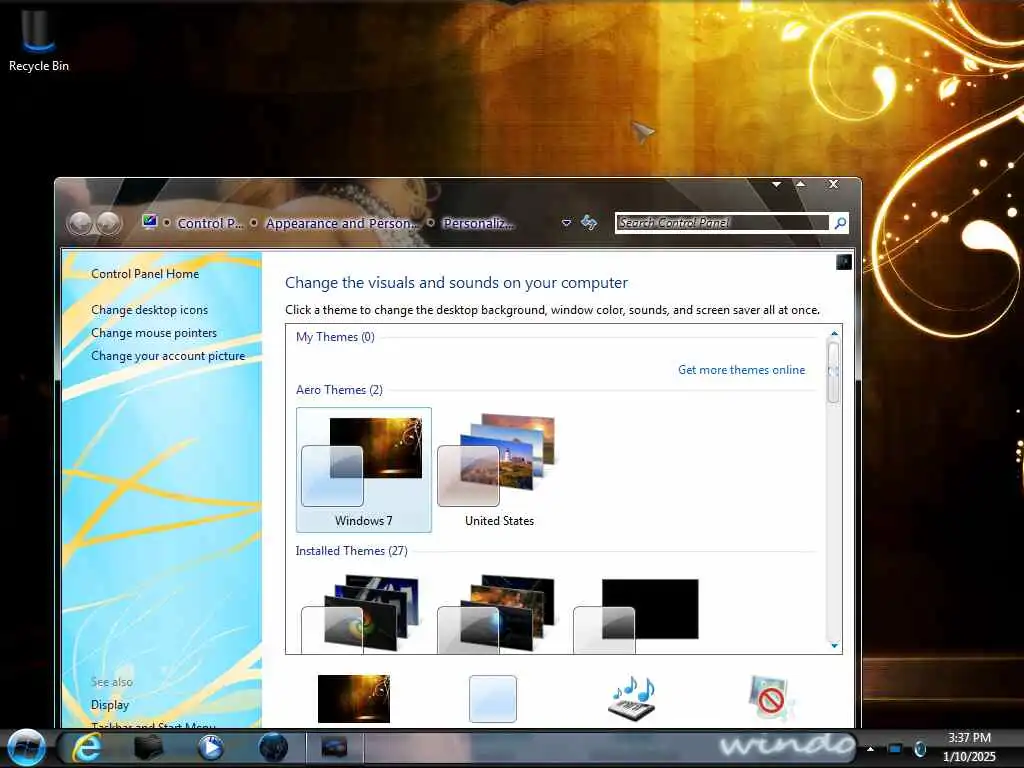Focus the Search Control Panel field
The image size is (1024, 768).
pyautogui.click(x=723, y=223)
